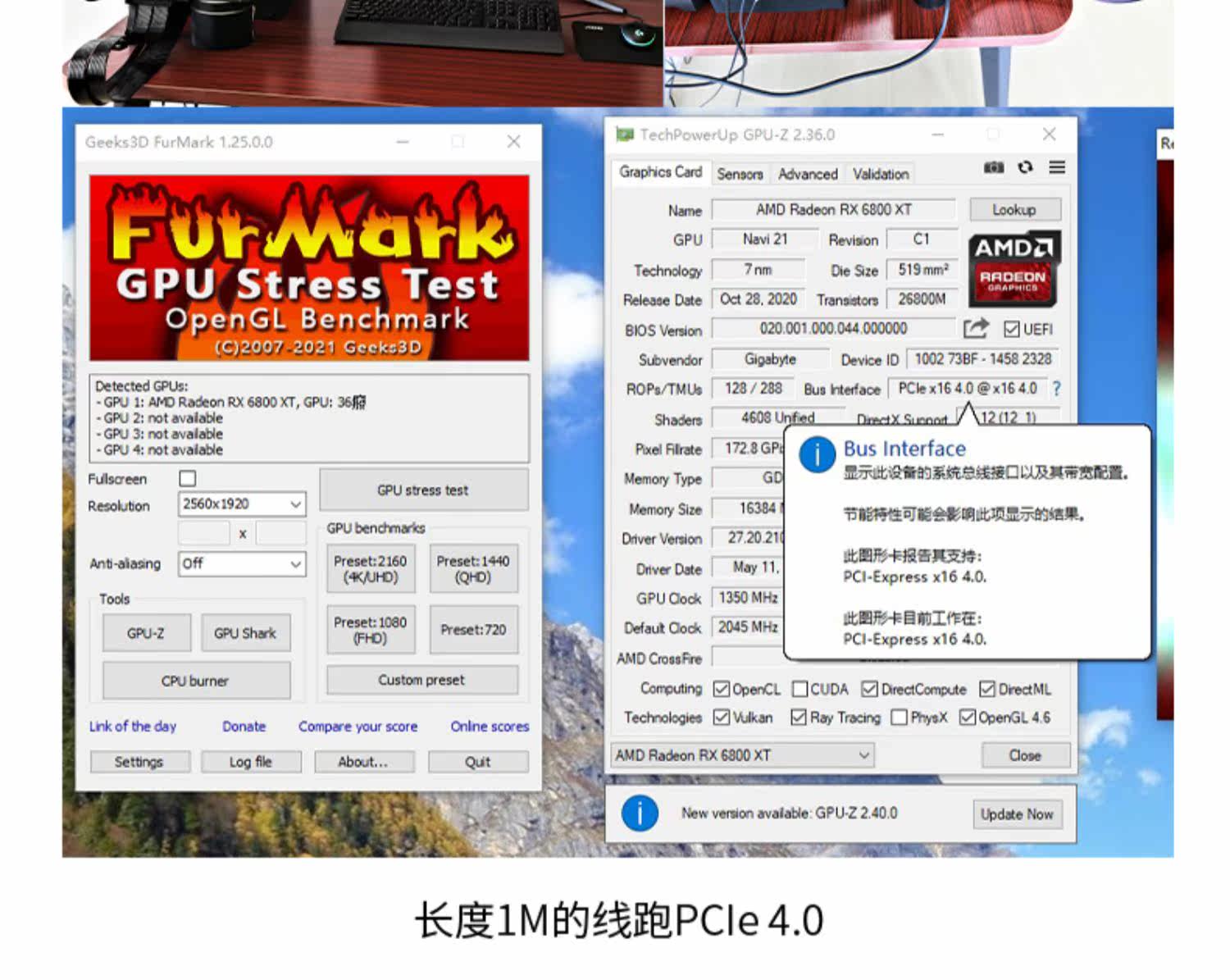Viewport: 1230px width, 980px height.
Task: Switch to the Graphics Card tab
Action: [x=660, y=172]
